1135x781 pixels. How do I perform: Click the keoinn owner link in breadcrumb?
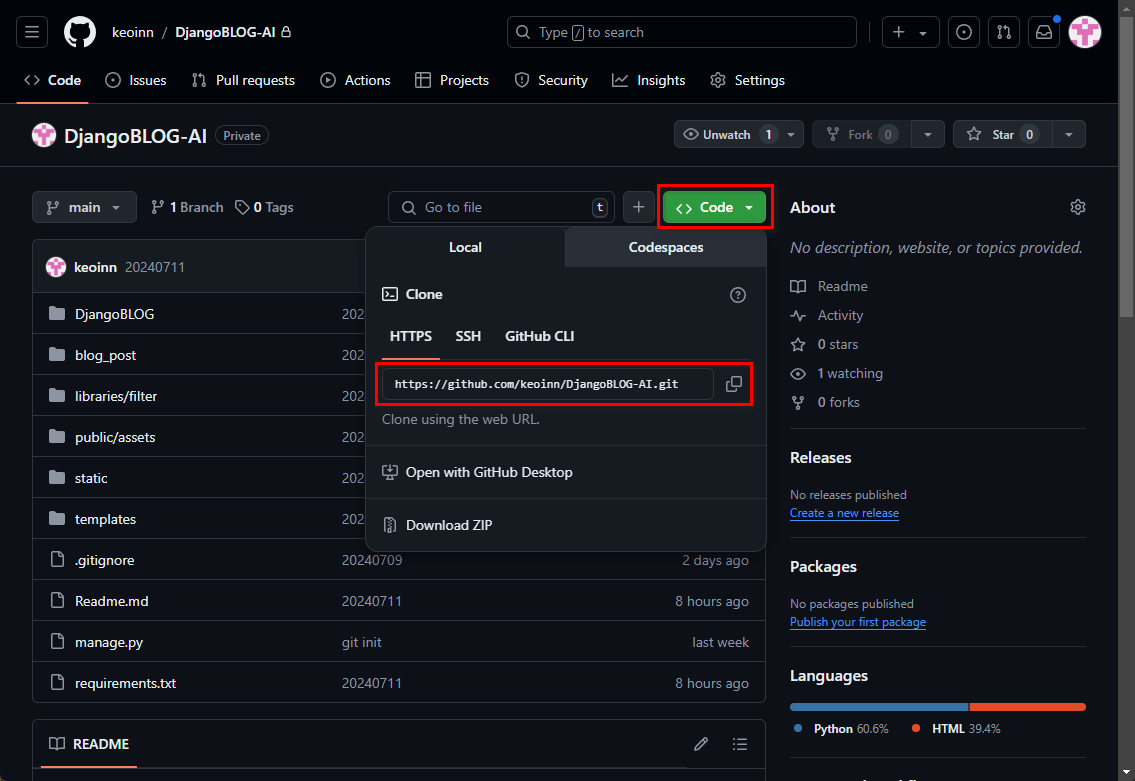pos(132,32)
